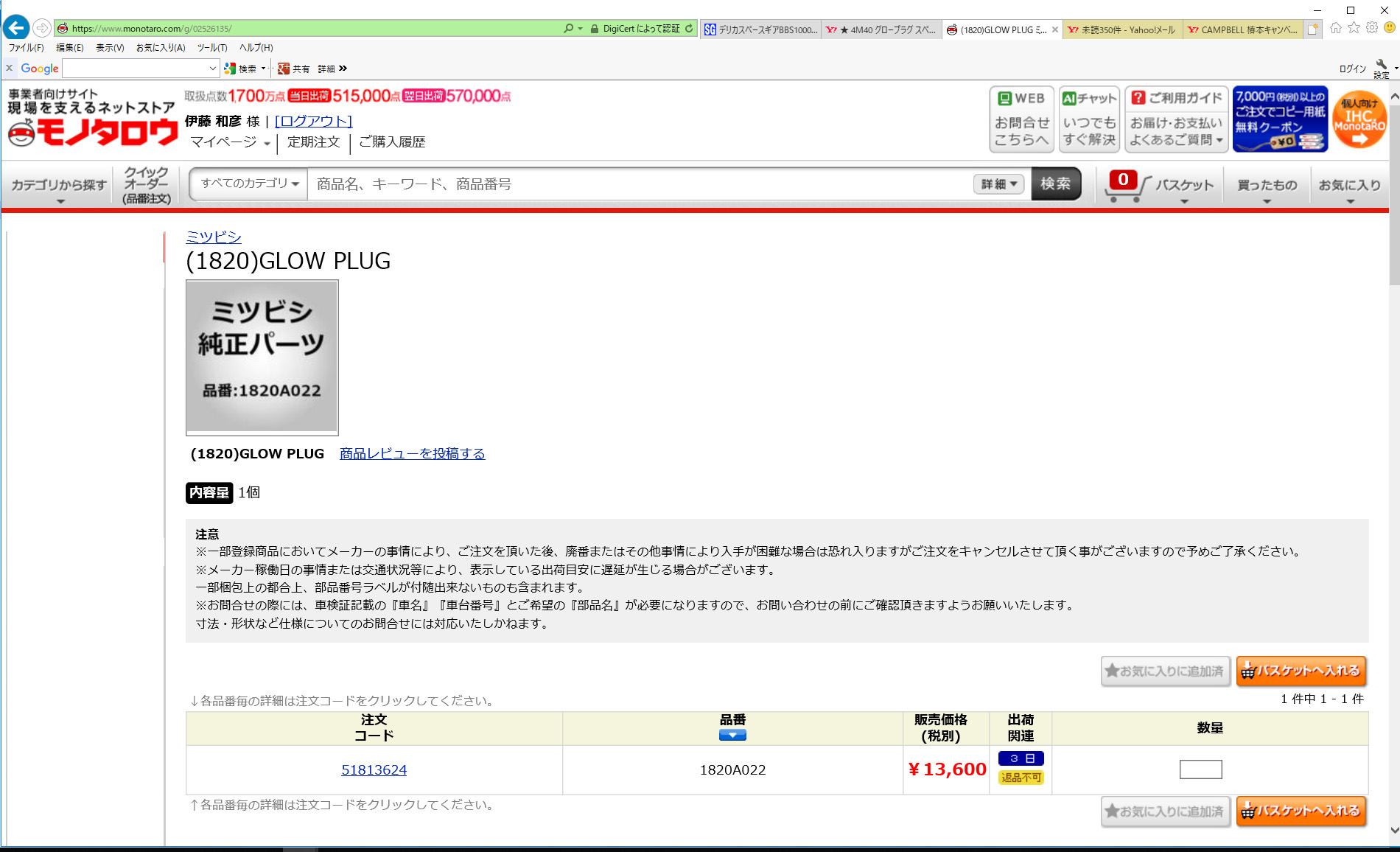This screenshot has height=852, width=1400.
Task: Click the smiley feedback icon
Action: pyautogui.click(x=1389, y=28)
